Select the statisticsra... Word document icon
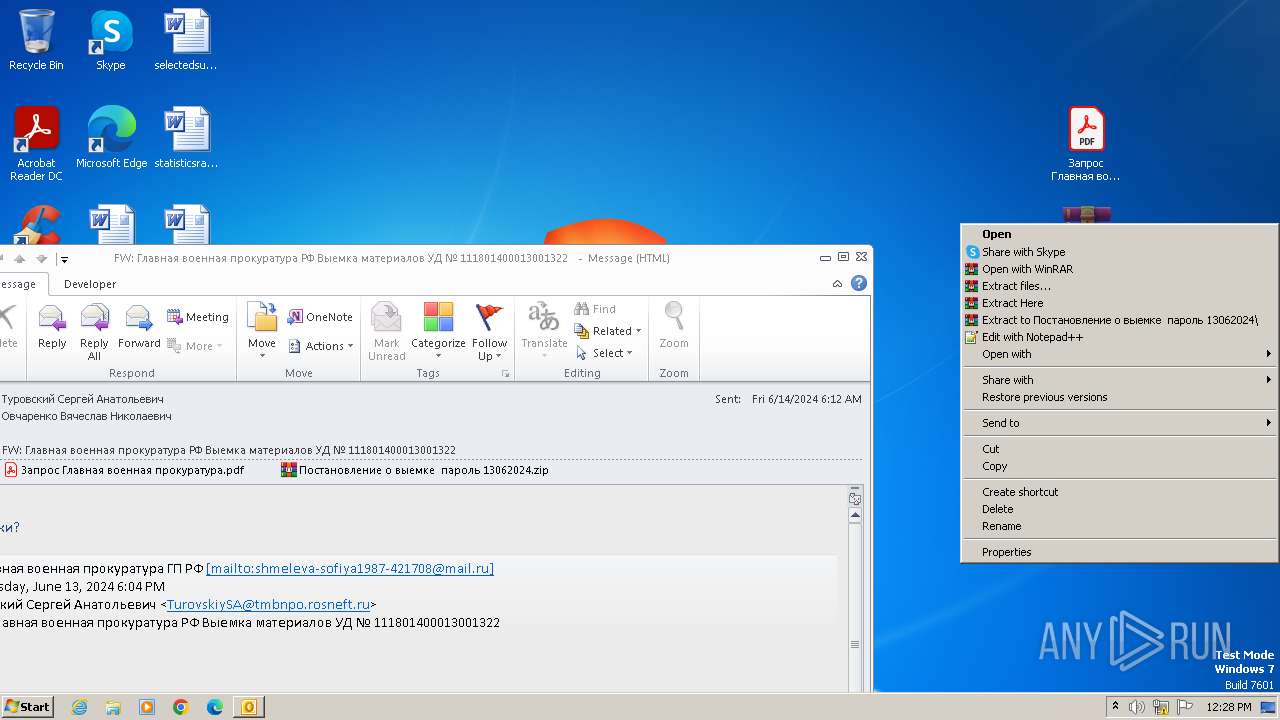The width and height of the screenshot is (1280, 720). click(x=186, y=137)
